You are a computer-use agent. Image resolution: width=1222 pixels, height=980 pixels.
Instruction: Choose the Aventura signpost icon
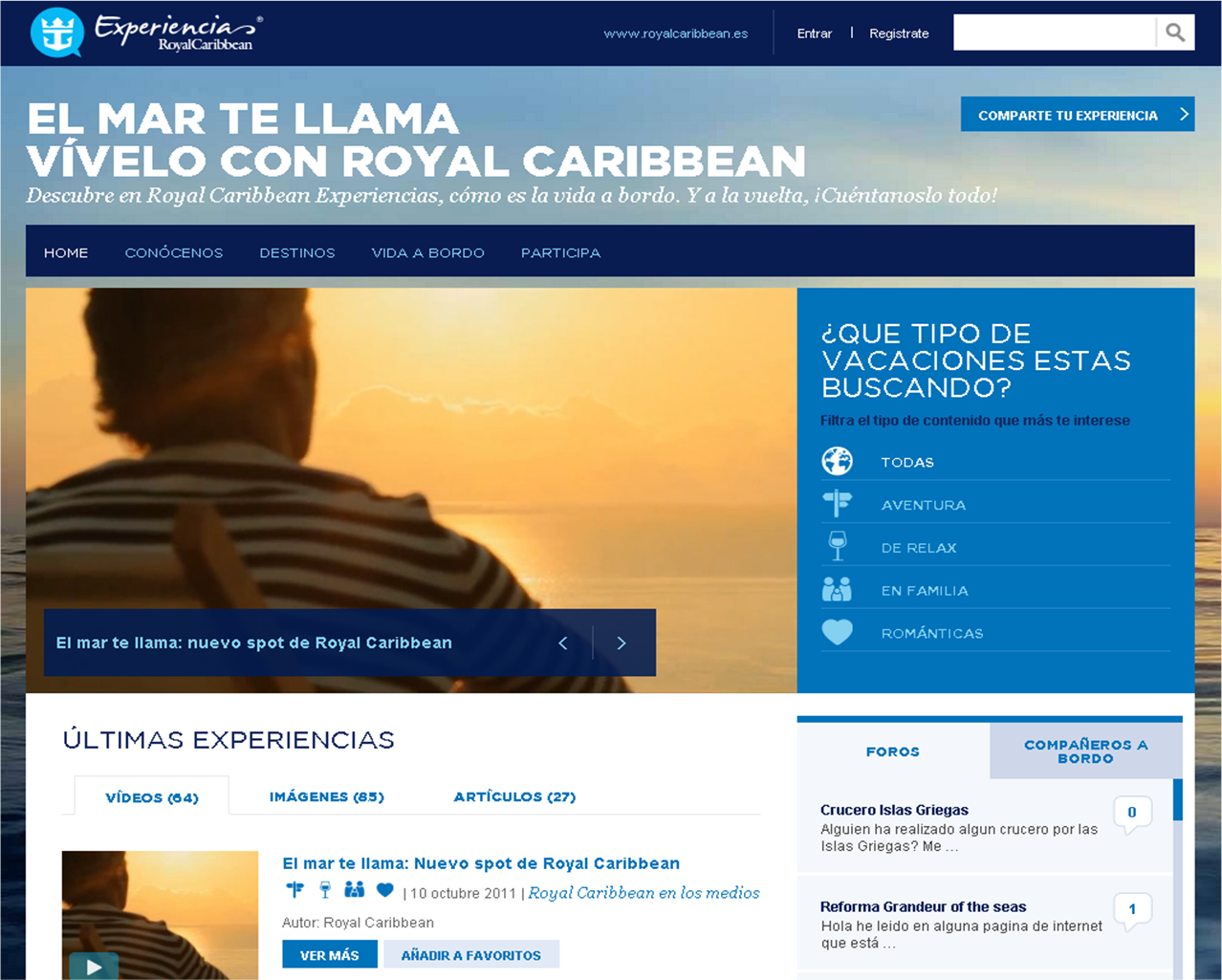(x=838, y=504)
